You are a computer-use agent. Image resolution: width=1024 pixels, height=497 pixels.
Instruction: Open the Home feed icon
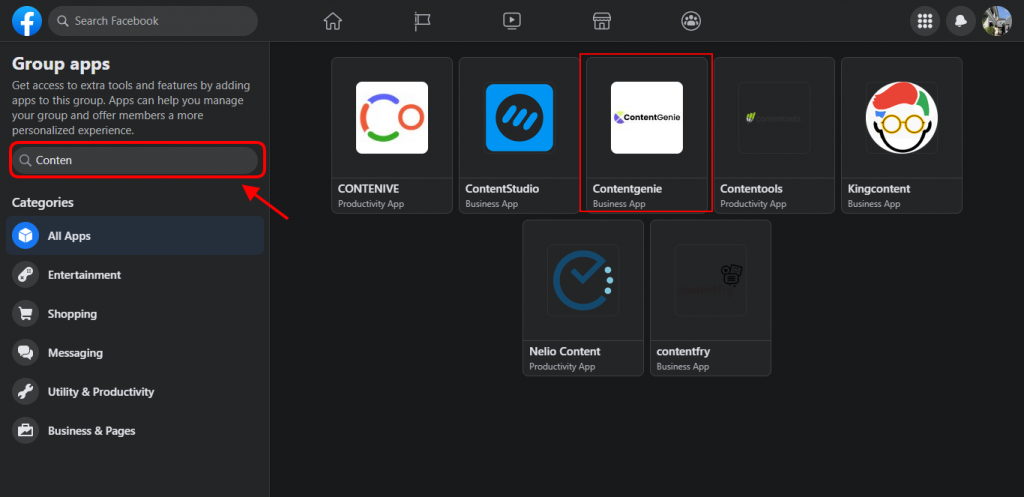[x=332, y=21]
